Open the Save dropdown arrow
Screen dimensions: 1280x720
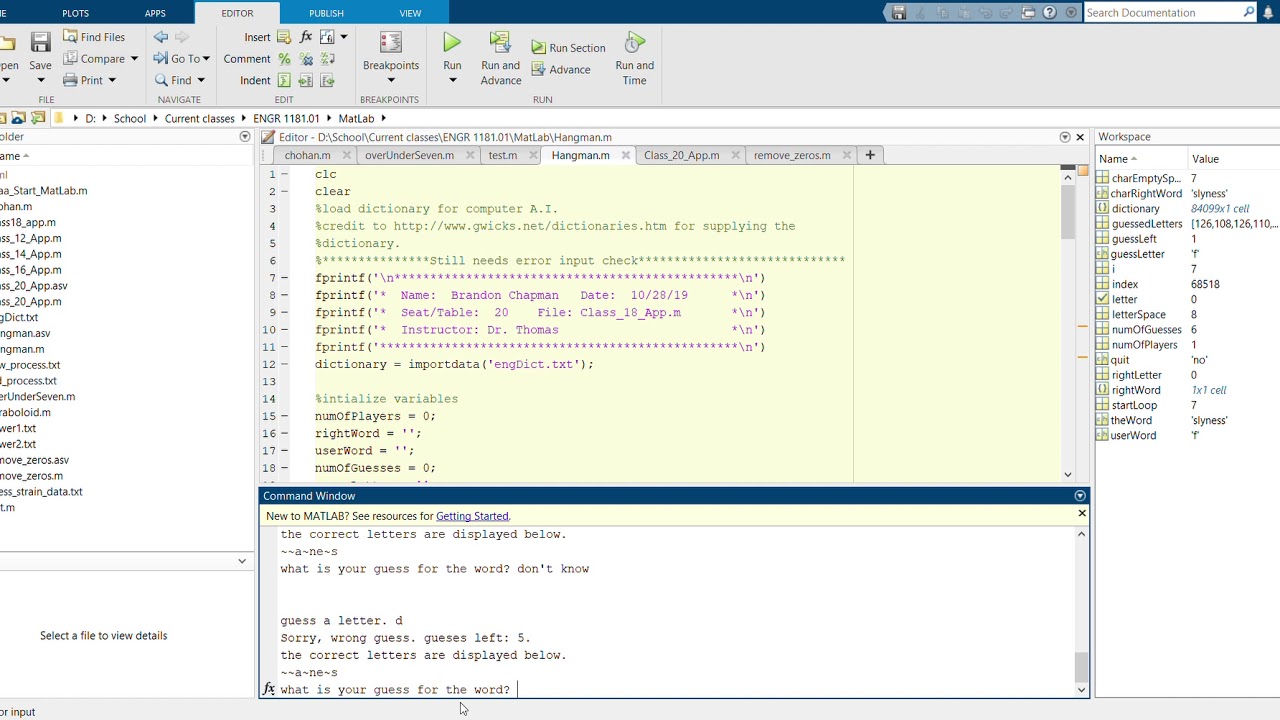pyautogui.click(x=40, y=81)
